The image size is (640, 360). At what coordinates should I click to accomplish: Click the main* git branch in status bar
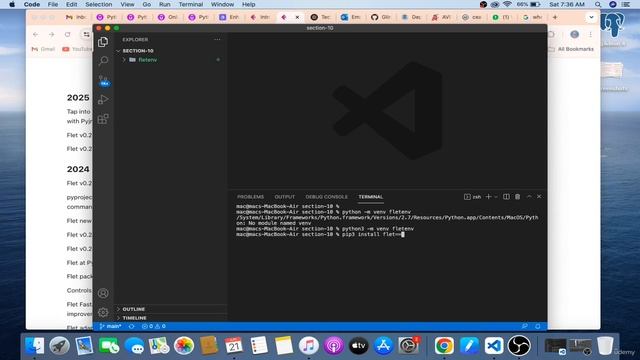tap(110, 326)
